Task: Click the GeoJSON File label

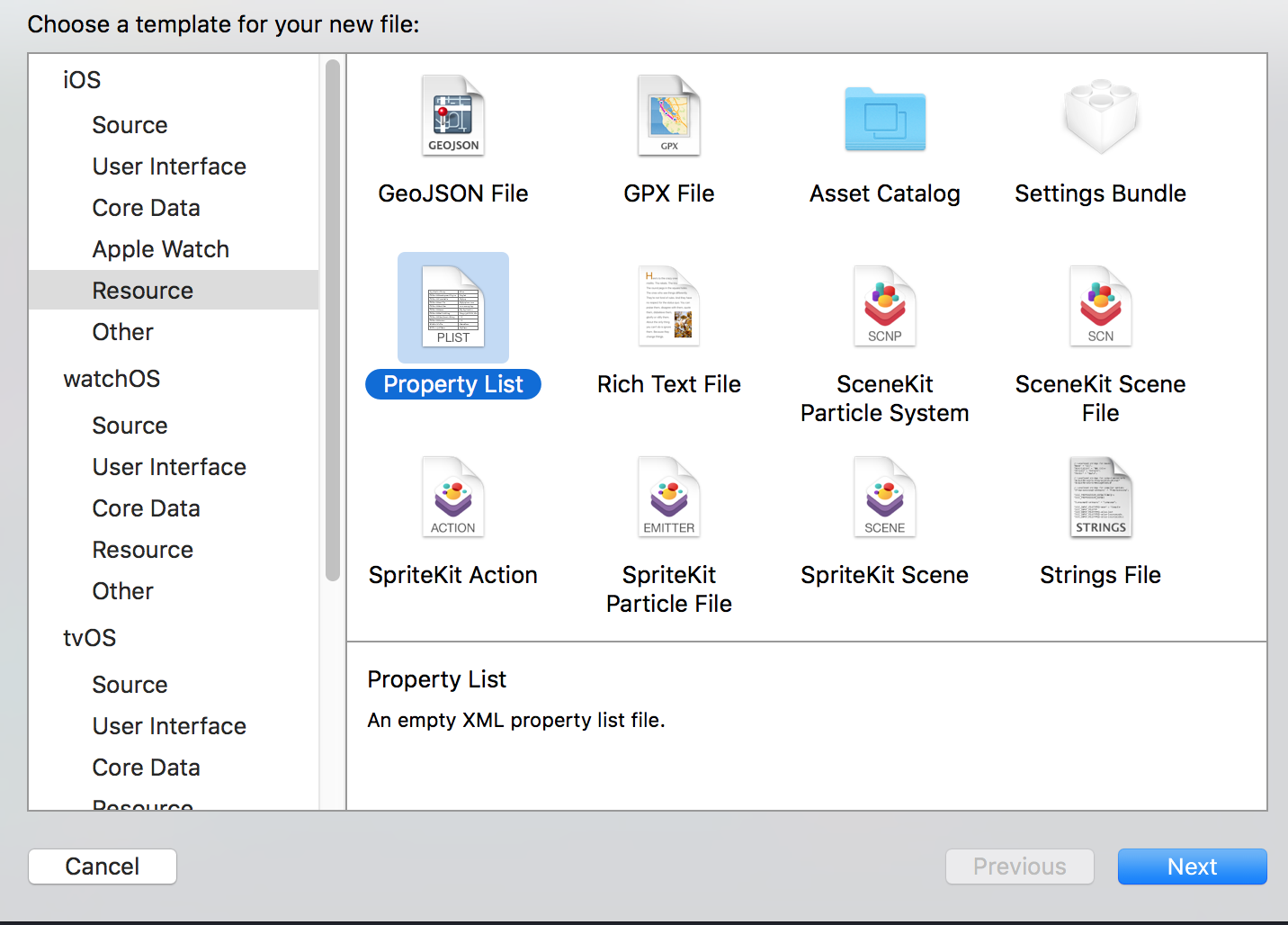Action: [x=453, y=193]
